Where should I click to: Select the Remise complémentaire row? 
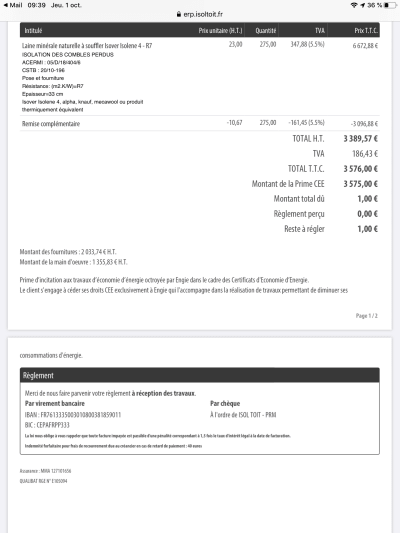(x=200, y=123)
